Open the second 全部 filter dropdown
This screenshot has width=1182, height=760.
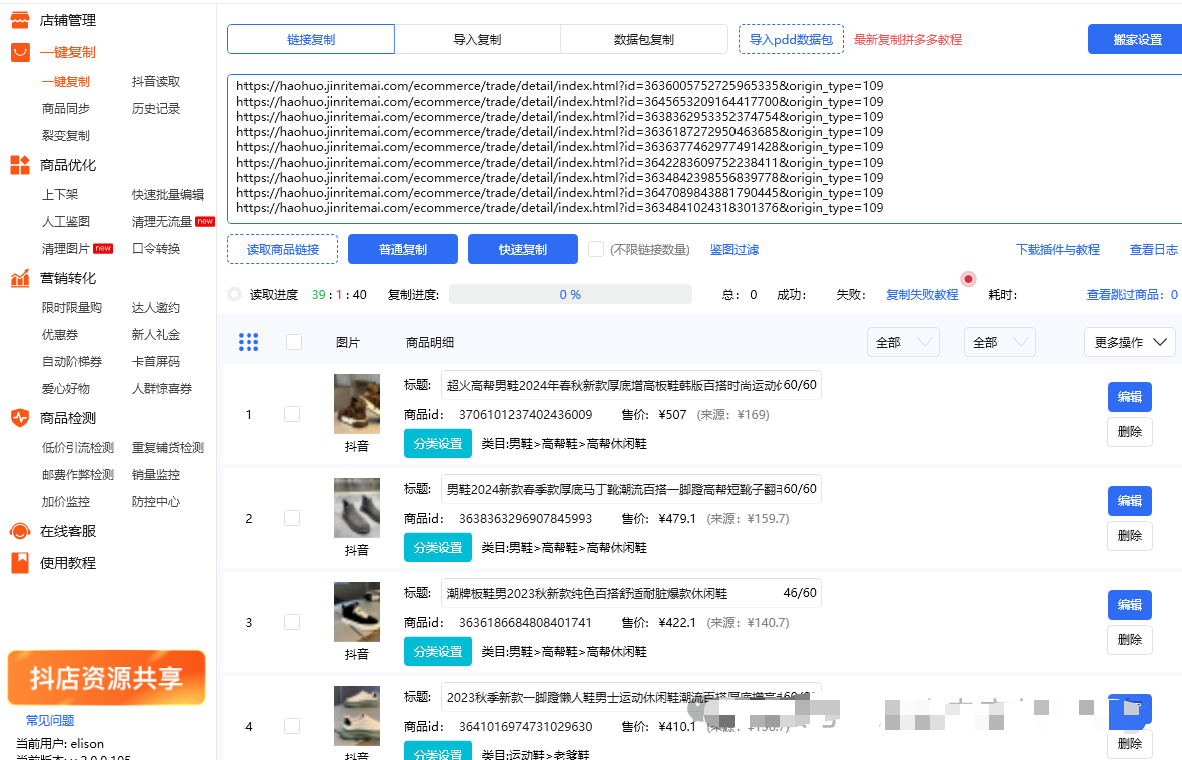tap(1000, 342)
